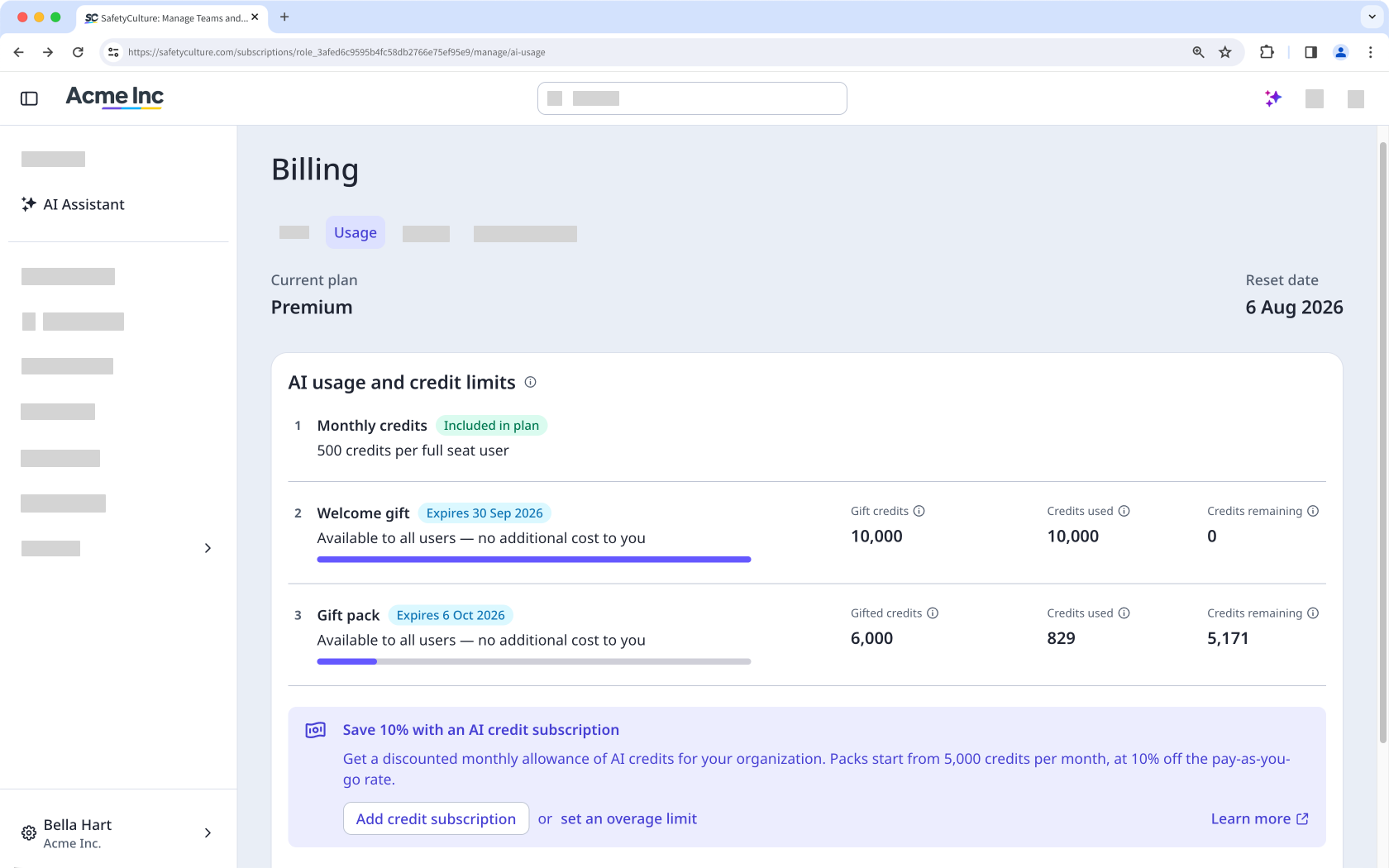
Task: Click the Acme Inc logo
Action: [115, 98]
